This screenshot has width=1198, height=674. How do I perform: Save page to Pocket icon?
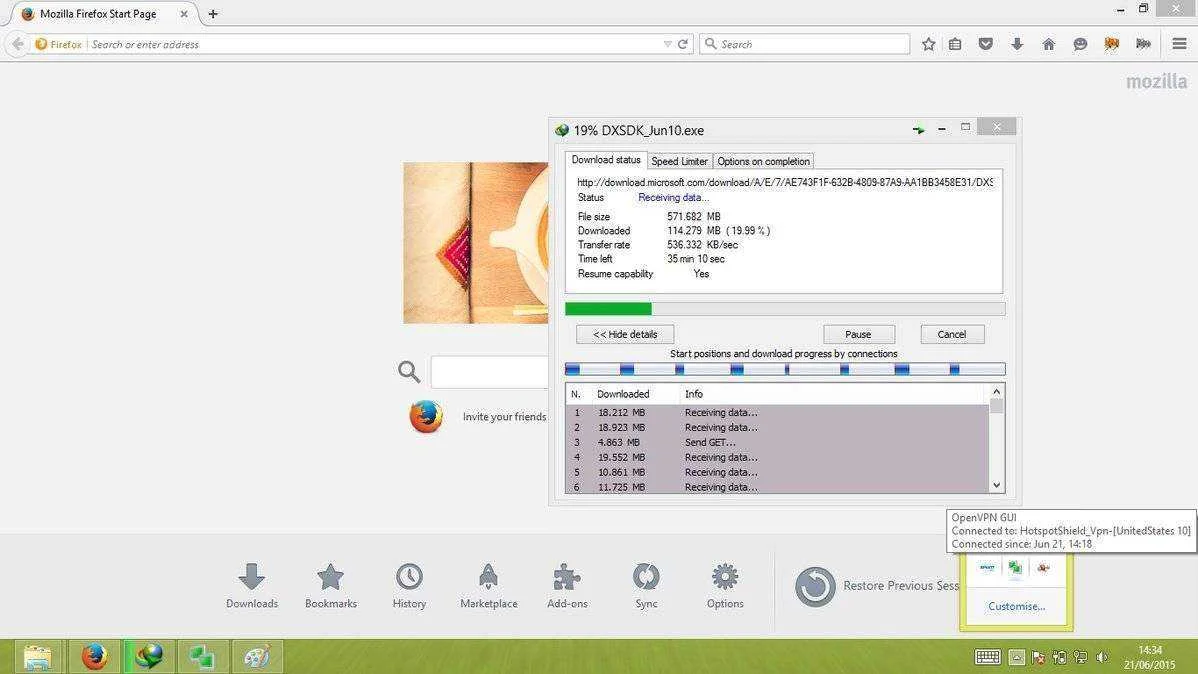pyautogui.click(x=986, y=44)
